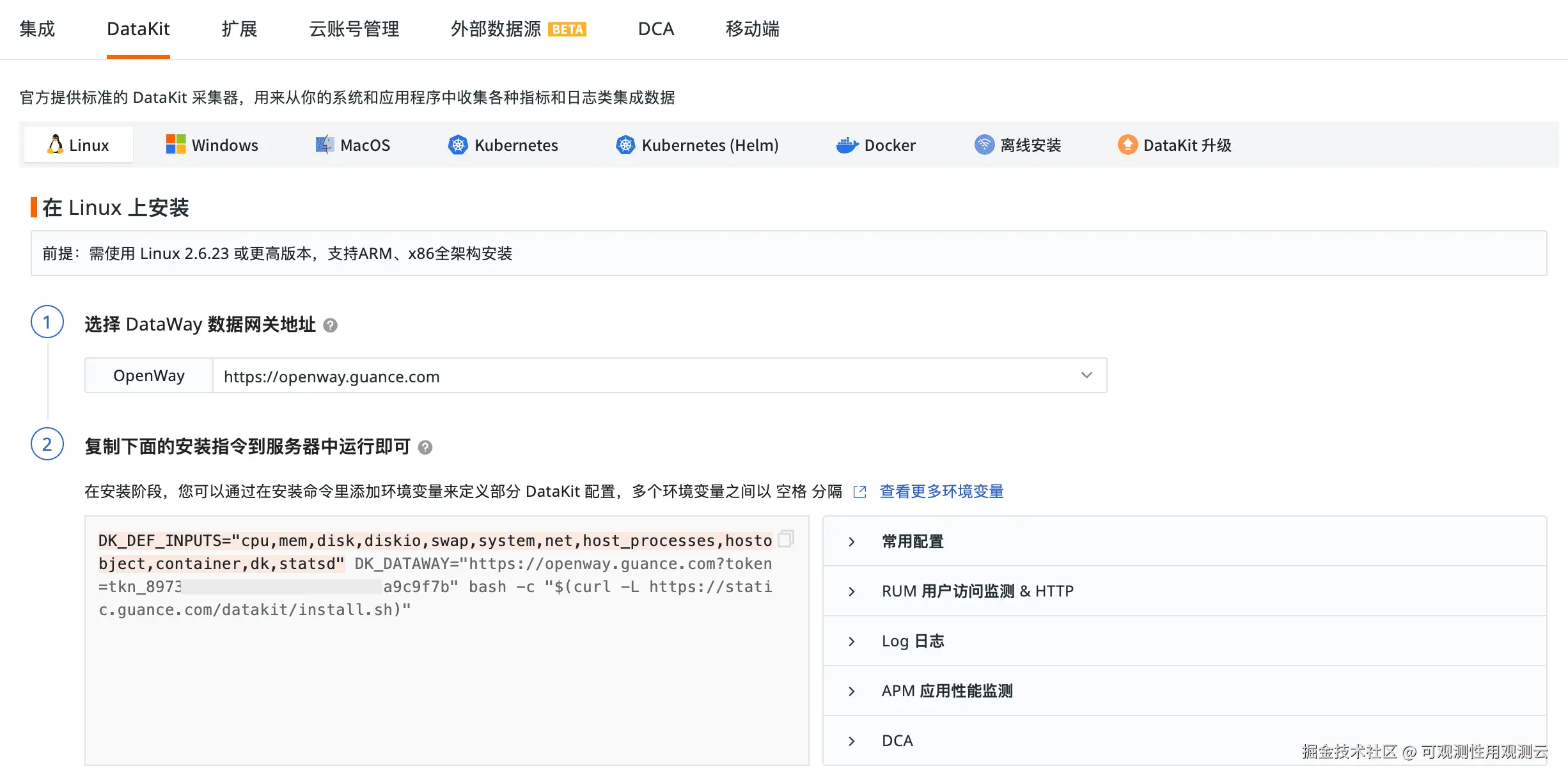
Task: Open the DataKit 升级 upgrade tab
Action: [x=1175, y=145]
